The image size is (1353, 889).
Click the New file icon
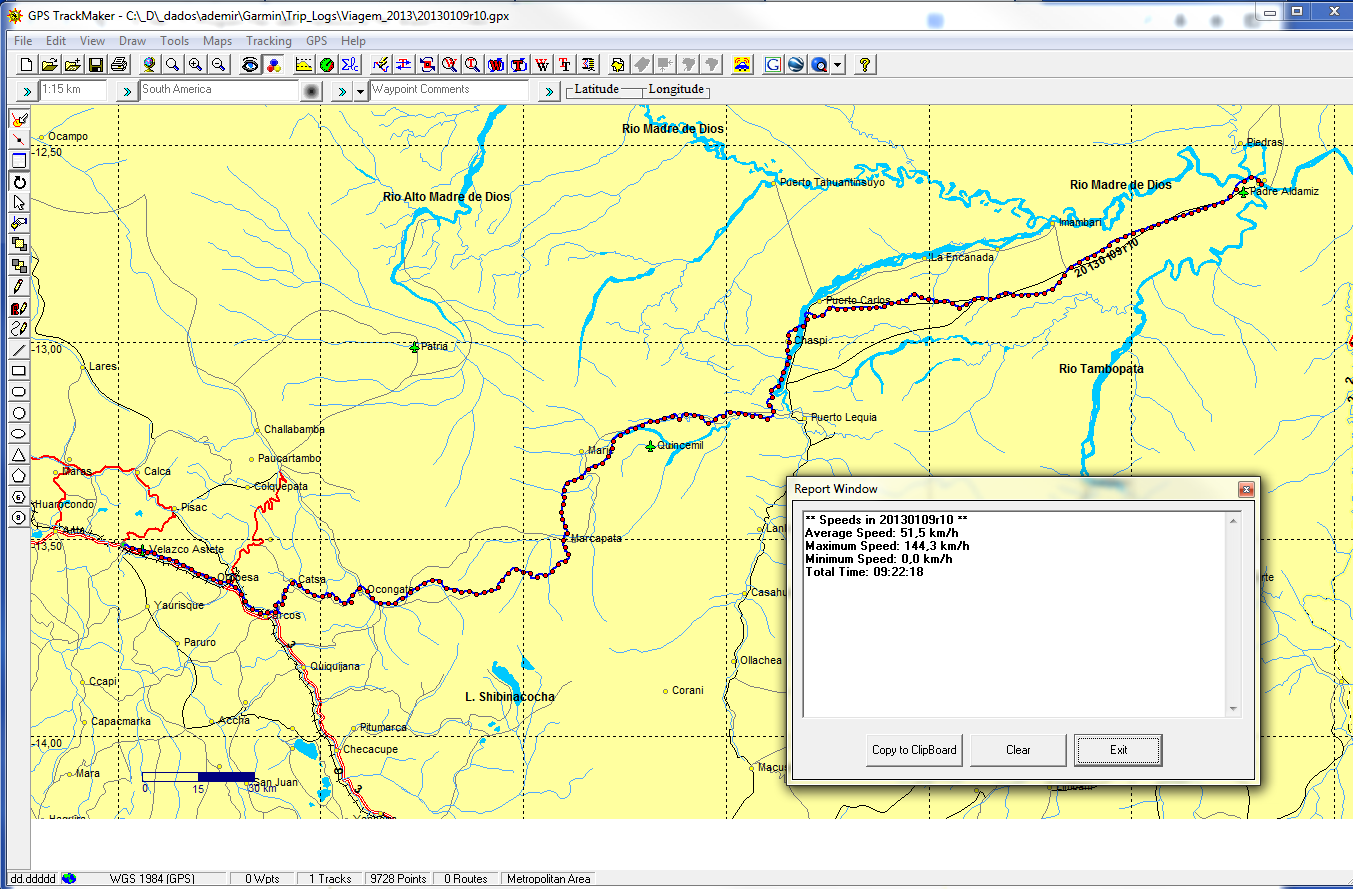[27, 65]
